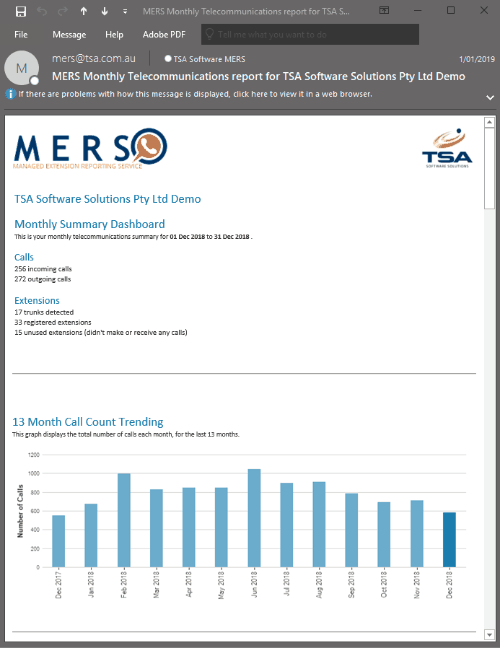Open the Adobe PDF tab
The width and height of the screenshot is (500, 648).
tap(164, 35)
